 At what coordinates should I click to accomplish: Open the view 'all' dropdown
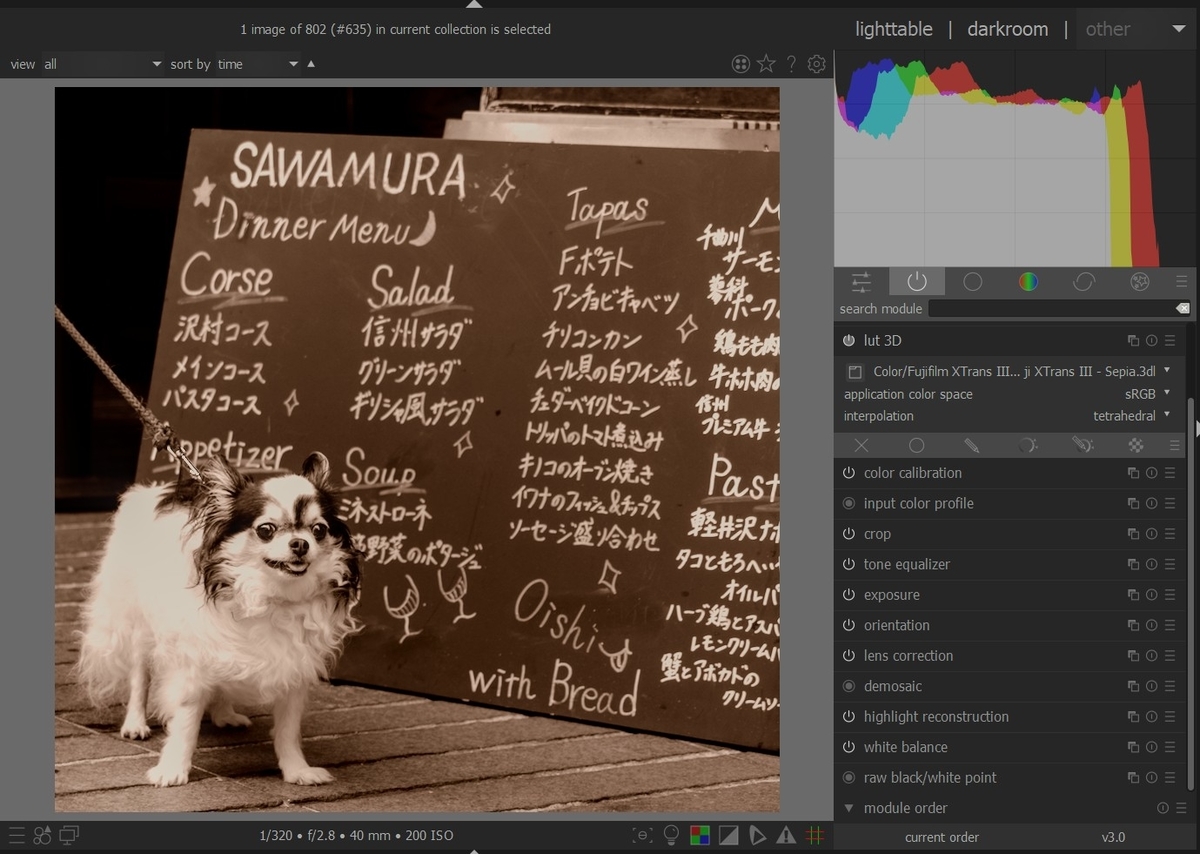pos(101,64)
